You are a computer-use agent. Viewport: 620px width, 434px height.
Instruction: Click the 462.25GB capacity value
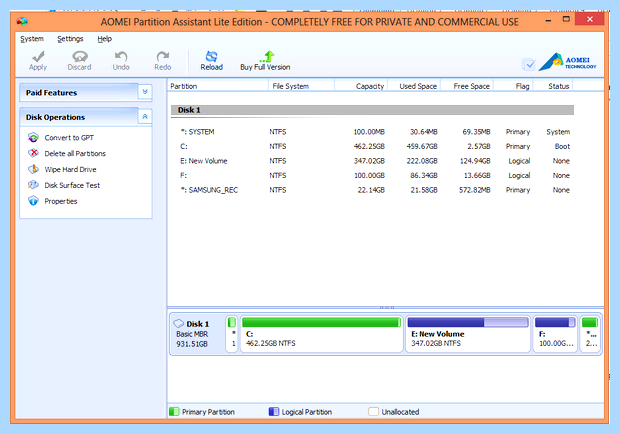pos(369,146)
